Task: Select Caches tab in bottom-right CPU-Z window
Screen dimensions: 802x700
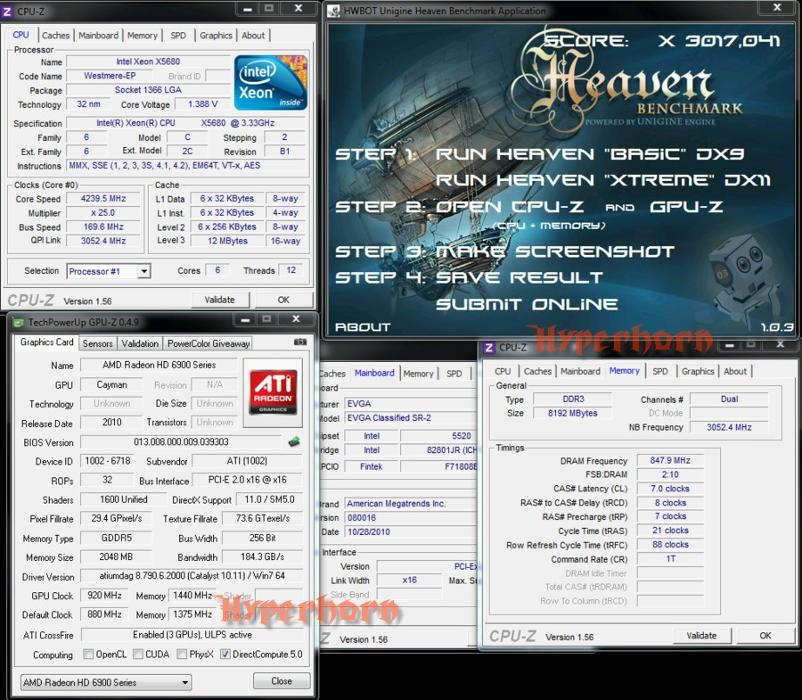Action: [538, 371]
